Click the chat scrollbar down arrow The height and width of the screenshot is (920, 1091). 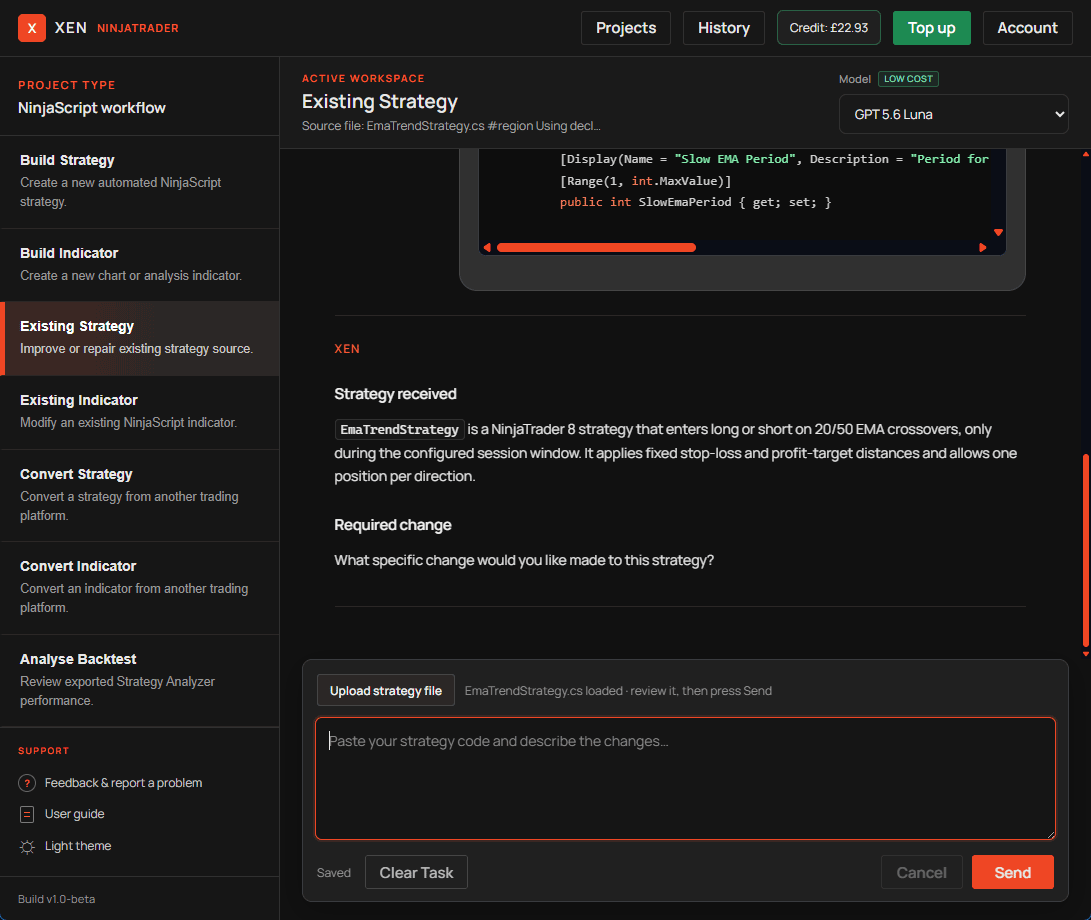[x=1085, y=654]
